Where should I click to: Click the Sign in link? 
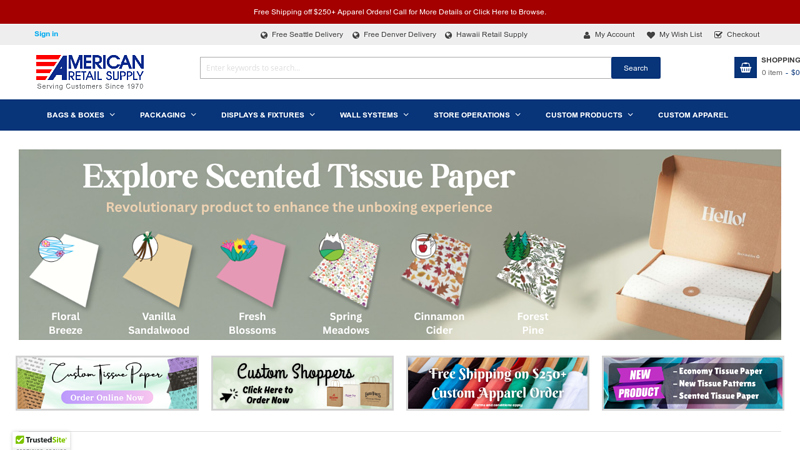point(46,34)
